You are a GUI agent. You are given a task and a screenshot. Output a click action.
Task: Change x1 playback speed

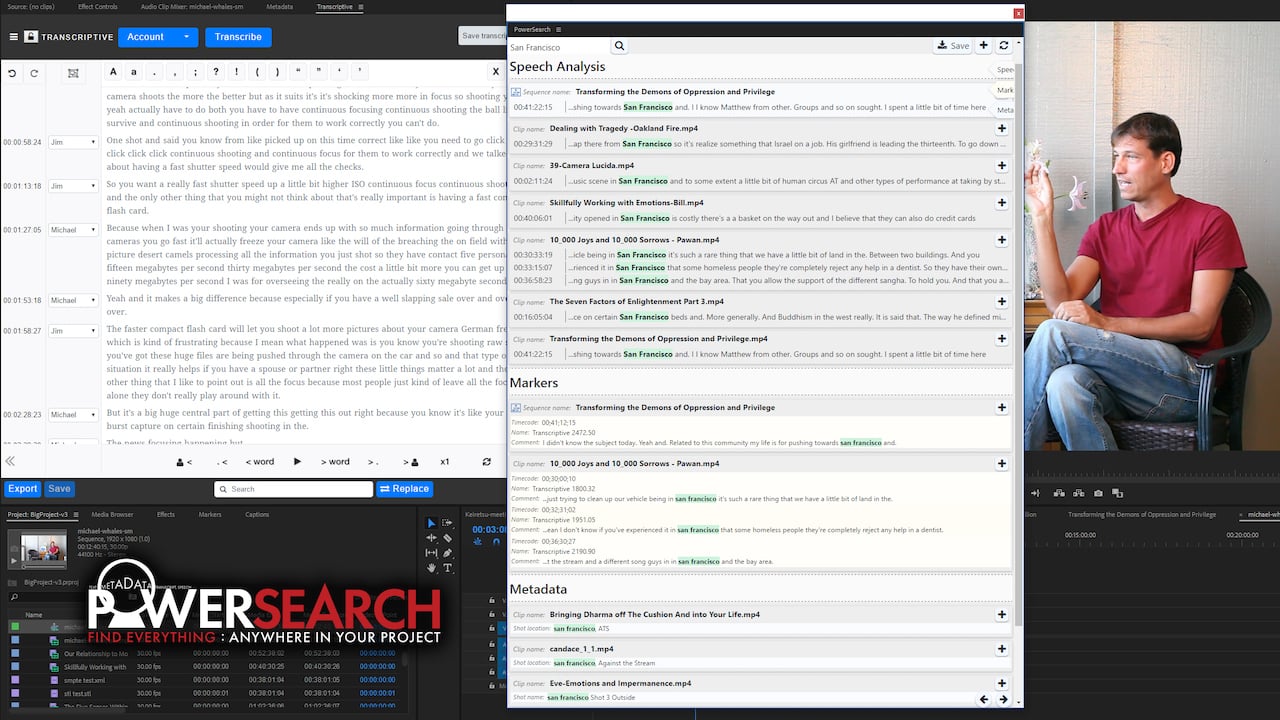tap(445, 462)
